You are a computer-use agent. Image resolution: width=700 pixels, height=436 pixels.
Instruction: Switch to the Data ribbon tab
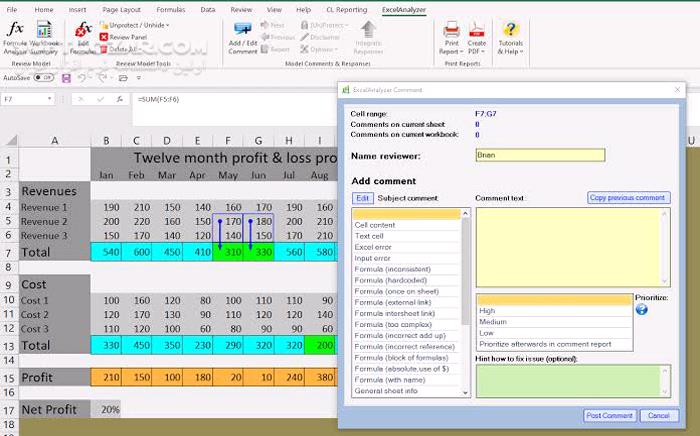(208, 9)
